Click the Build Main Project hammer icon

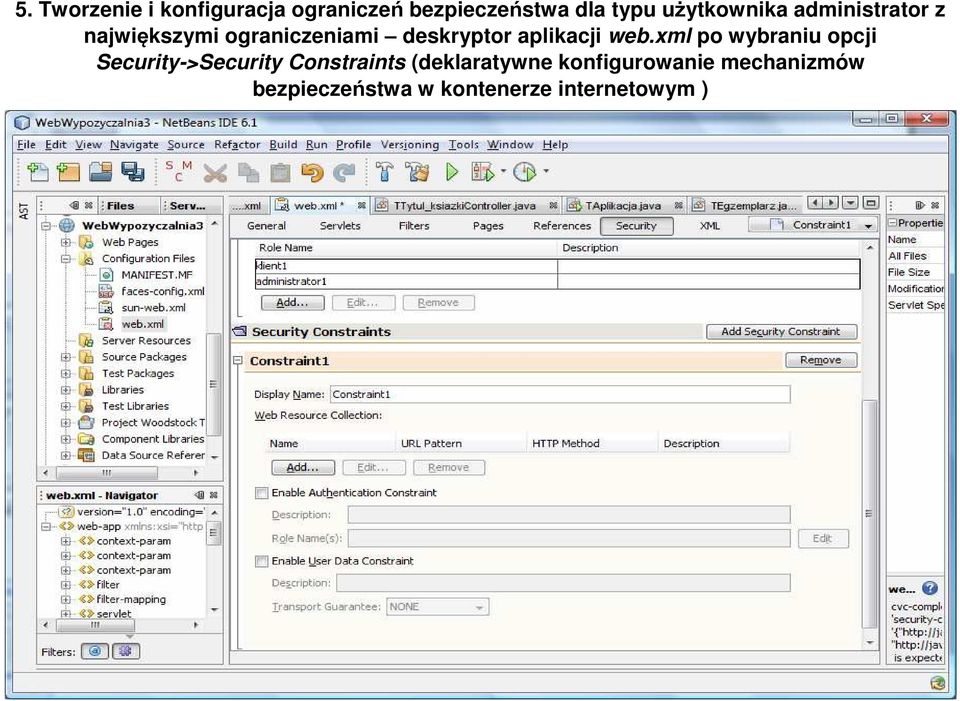(384, 172)
